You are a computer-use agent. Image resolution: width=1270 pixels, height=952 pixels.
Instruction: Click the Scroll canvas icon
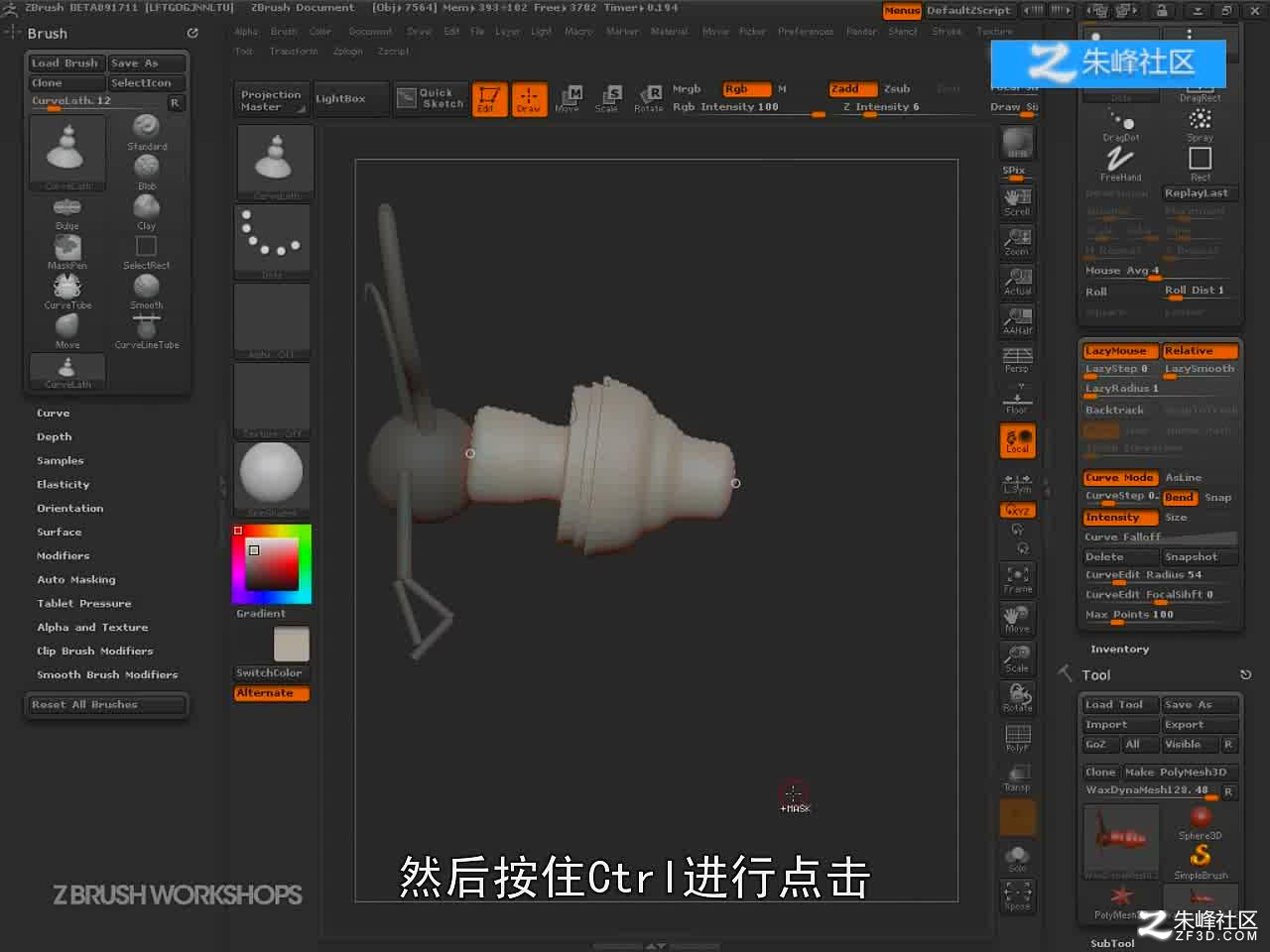(x=1017, y=201)
